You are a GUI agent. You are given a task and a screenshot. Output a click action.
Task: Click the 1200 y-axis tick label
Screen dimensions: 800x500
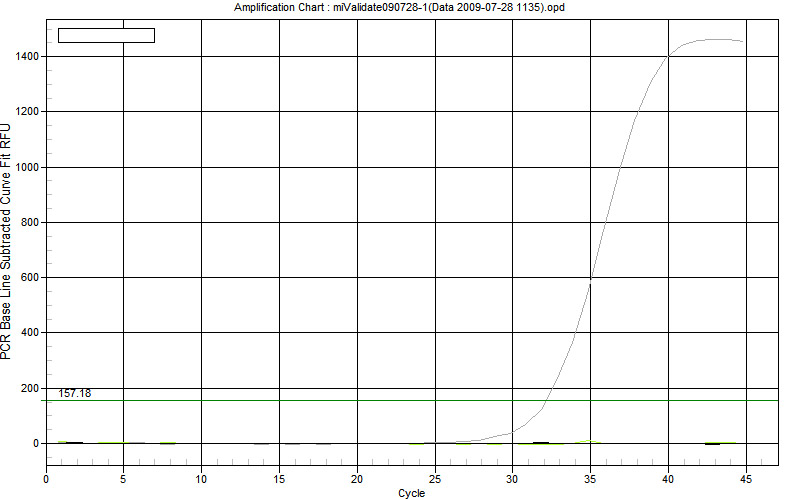point(27,112)
